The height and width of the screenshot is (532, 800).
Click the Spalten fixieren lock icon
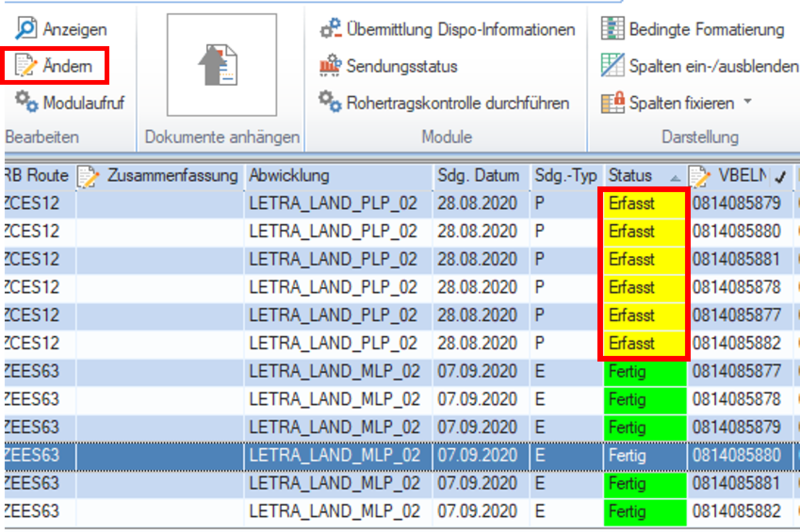click(613, 102)
